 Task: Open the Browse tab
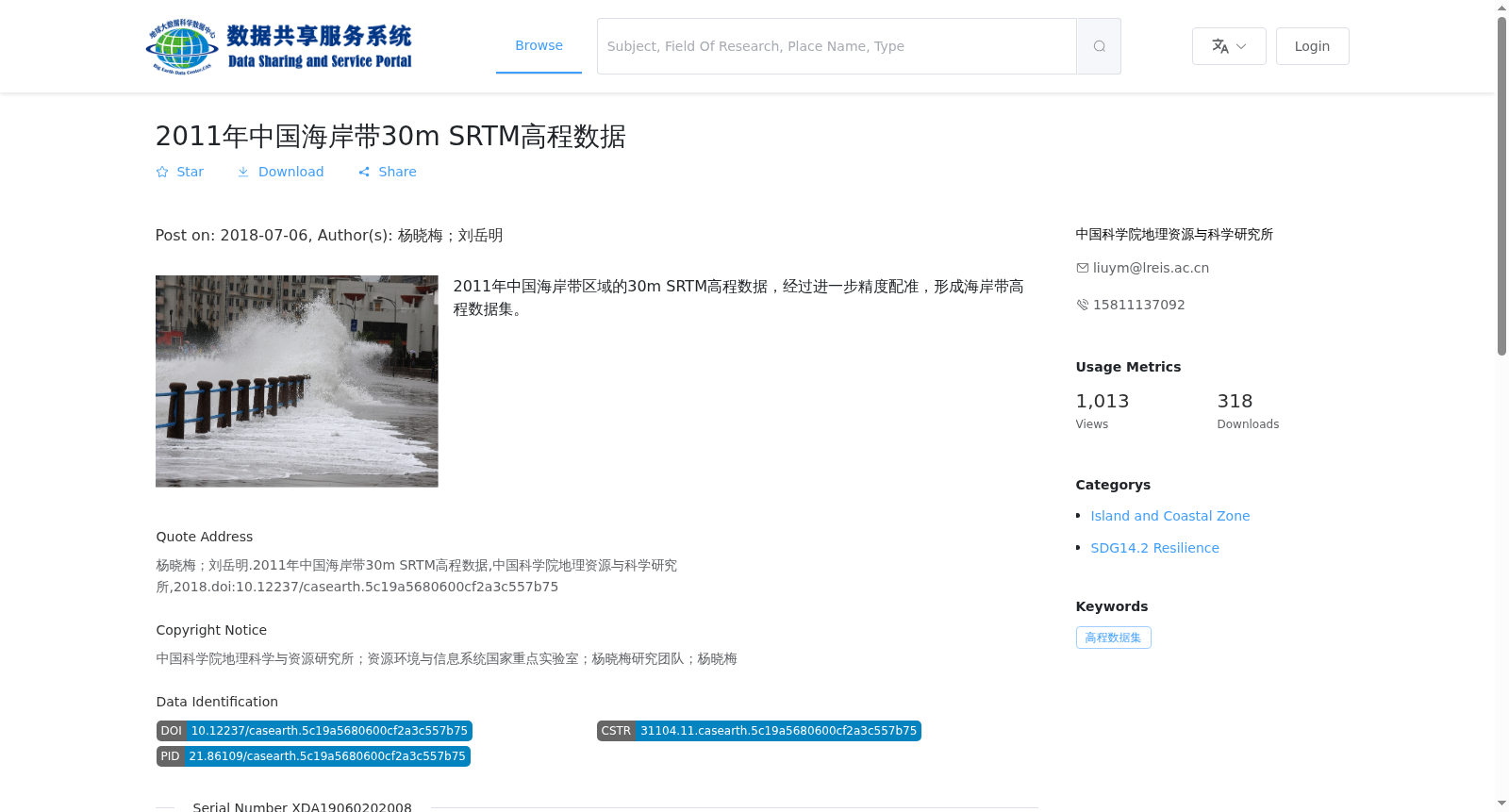click(x=539, y=45)
